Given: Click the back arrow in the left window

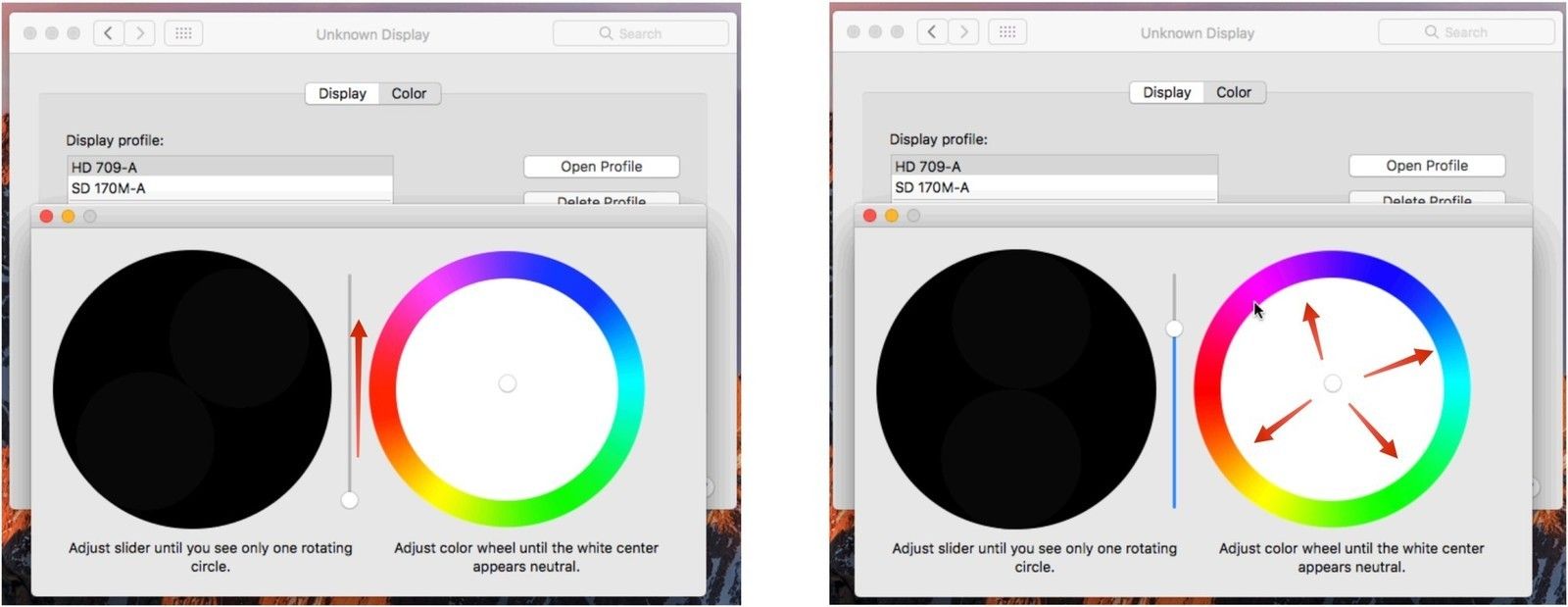Looking at the screenshot, I should (x=109, y=33).
